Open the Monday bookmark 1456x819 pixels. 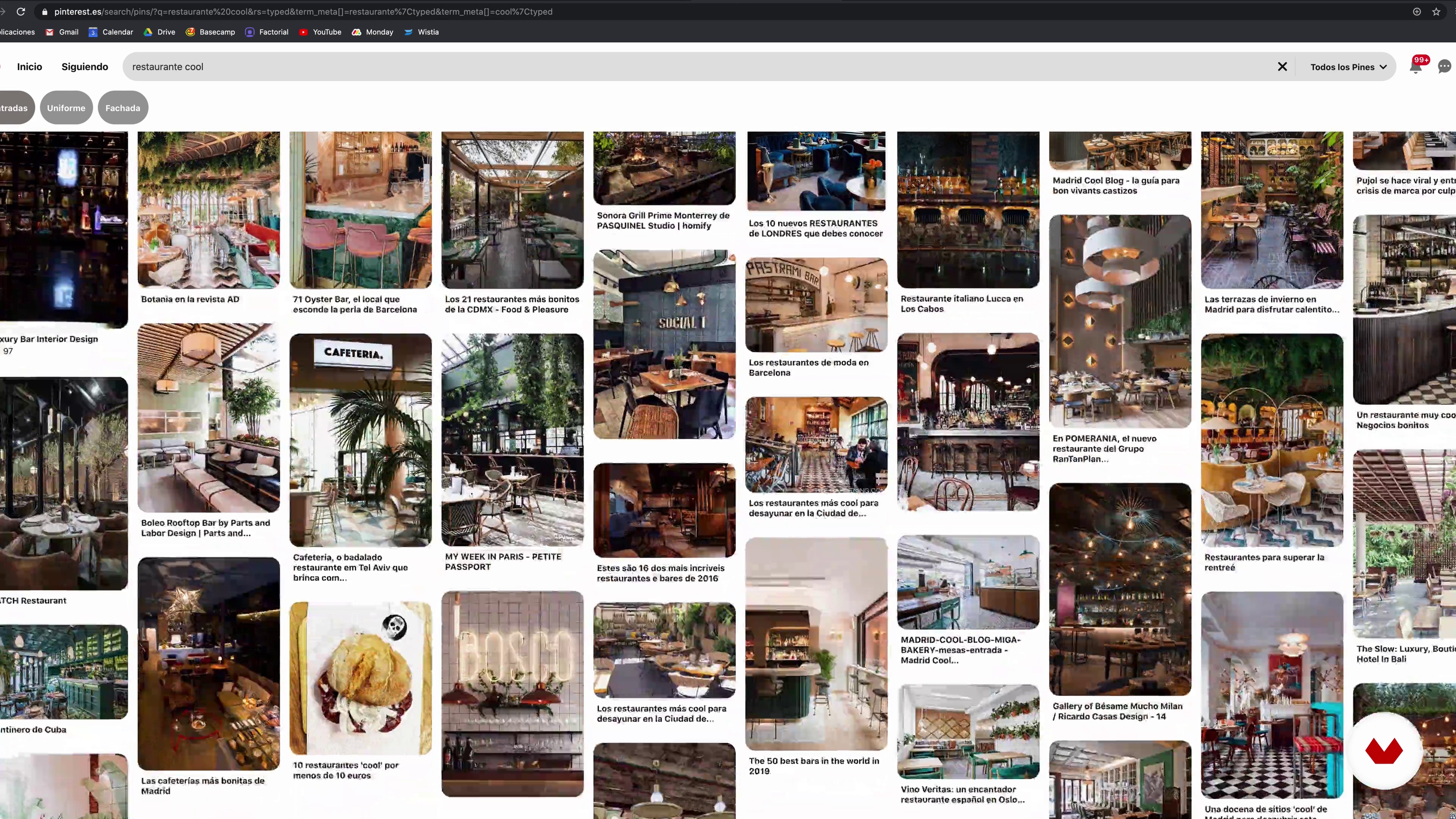pyautogui.click(x=372, y=32)
